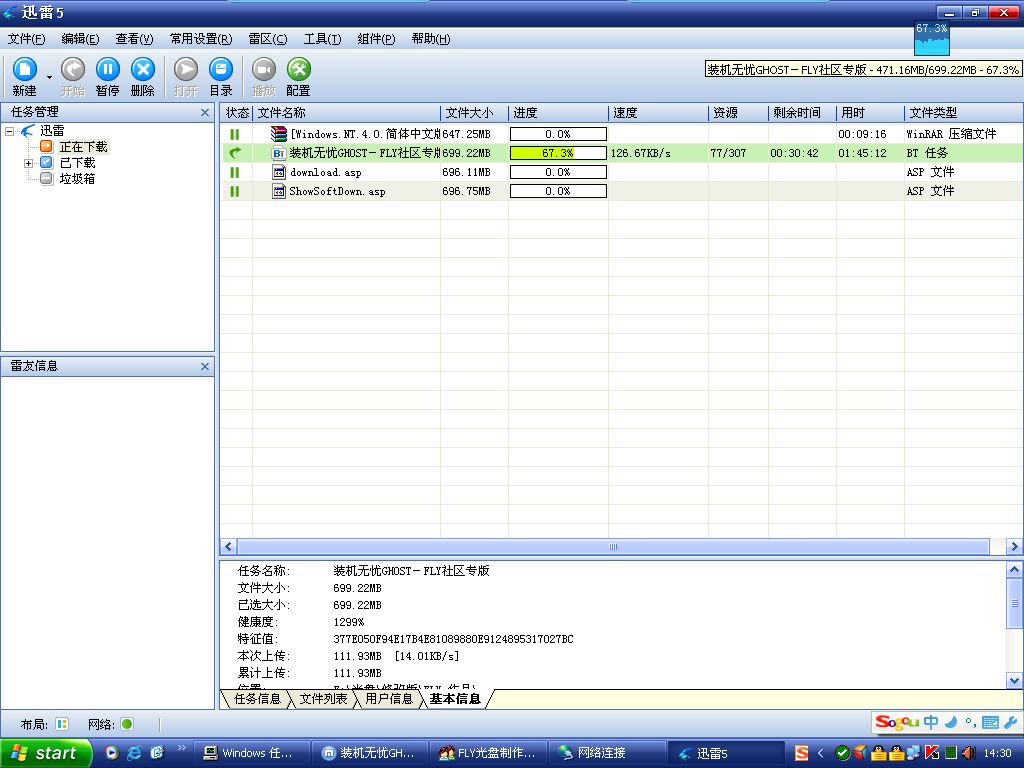Sort by the 用时 column header
This screenshot has width=1024, height=768.
click(871, 113)
